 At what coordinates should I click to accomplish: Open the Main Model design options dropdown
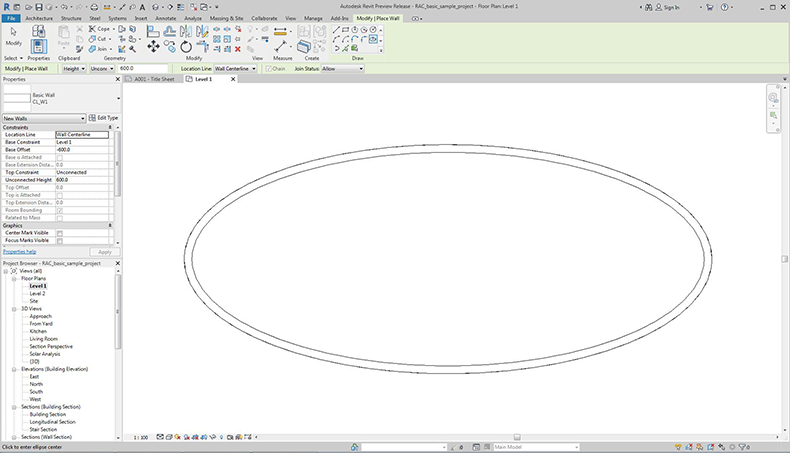pos(537,447)
